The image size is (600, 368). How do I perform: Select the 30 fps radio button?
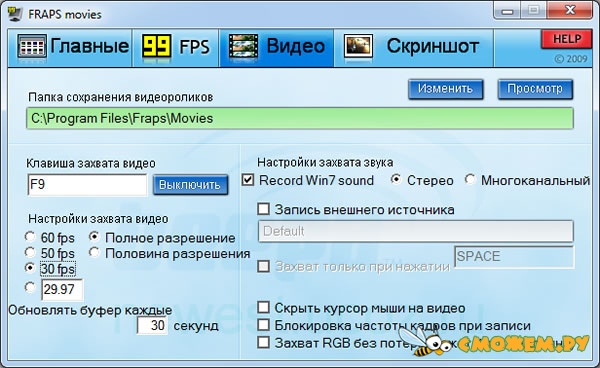pyautogui.click(x=30, y=268)
